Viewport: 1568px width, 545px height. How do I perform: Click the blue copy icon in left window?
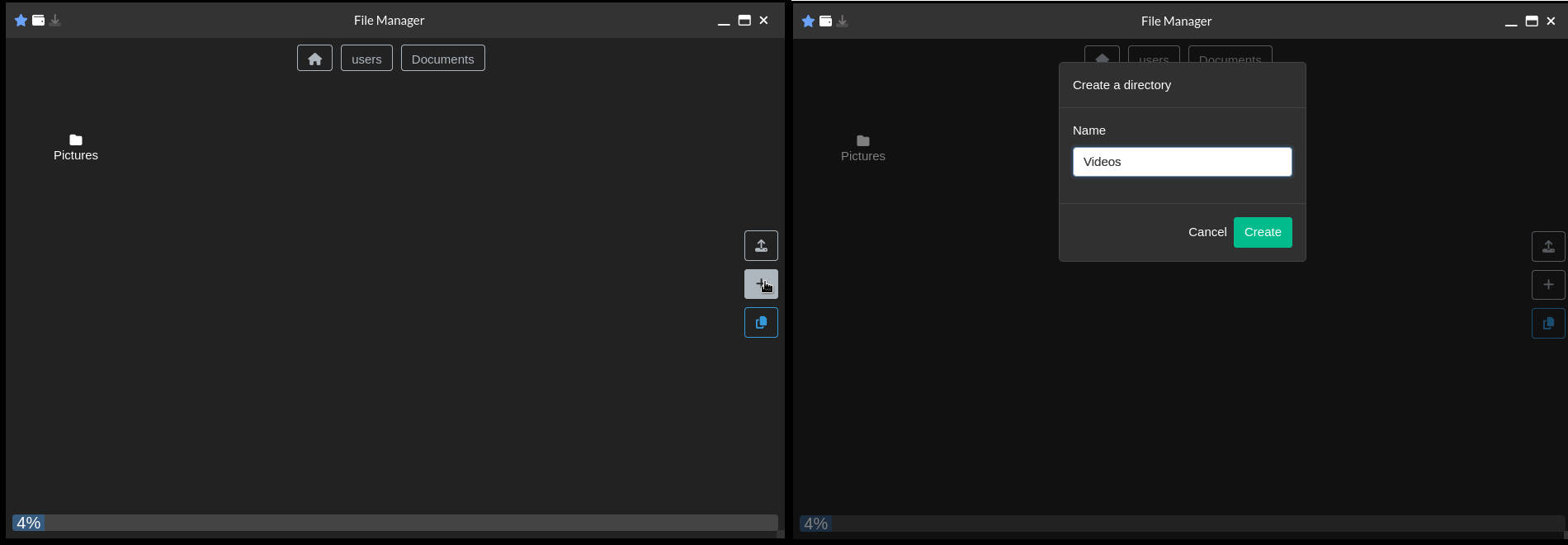click(x=760, y=323)
